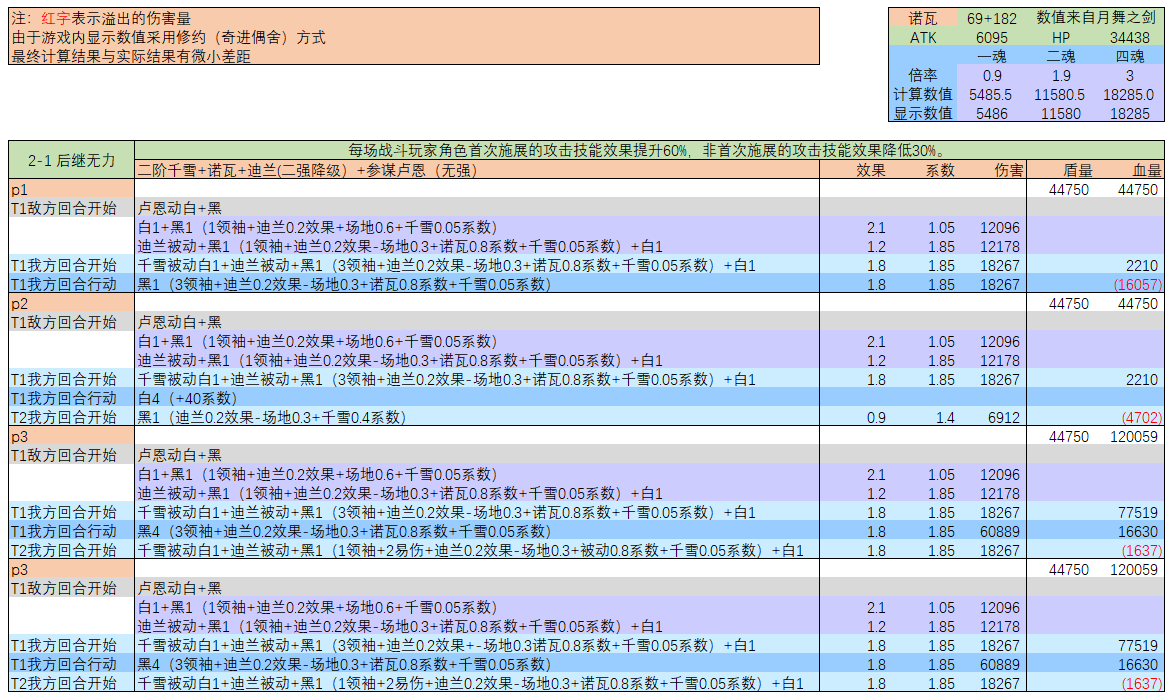Select the '2-1 后继无力' stage cell
The image size is (1171, 697).
pyautogui.click(x=72, y=160)
